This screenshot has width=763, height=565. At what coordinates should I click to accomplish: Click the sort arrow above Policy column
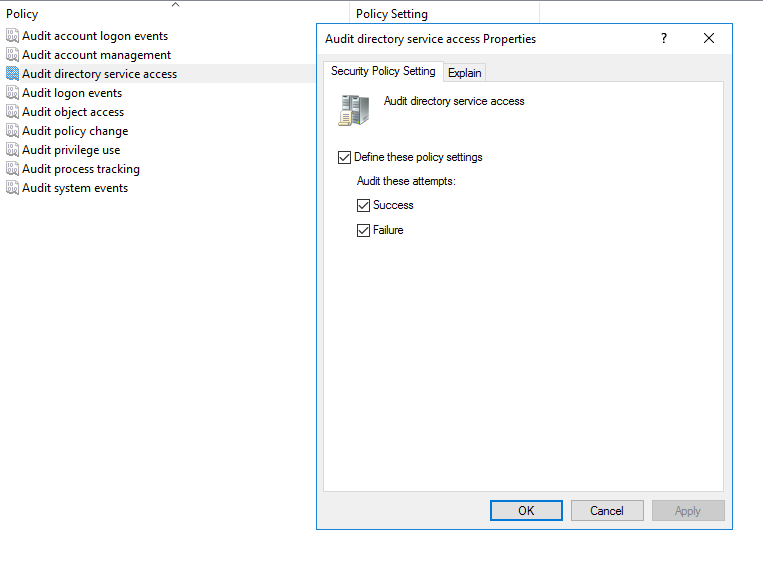click(176, 5)
